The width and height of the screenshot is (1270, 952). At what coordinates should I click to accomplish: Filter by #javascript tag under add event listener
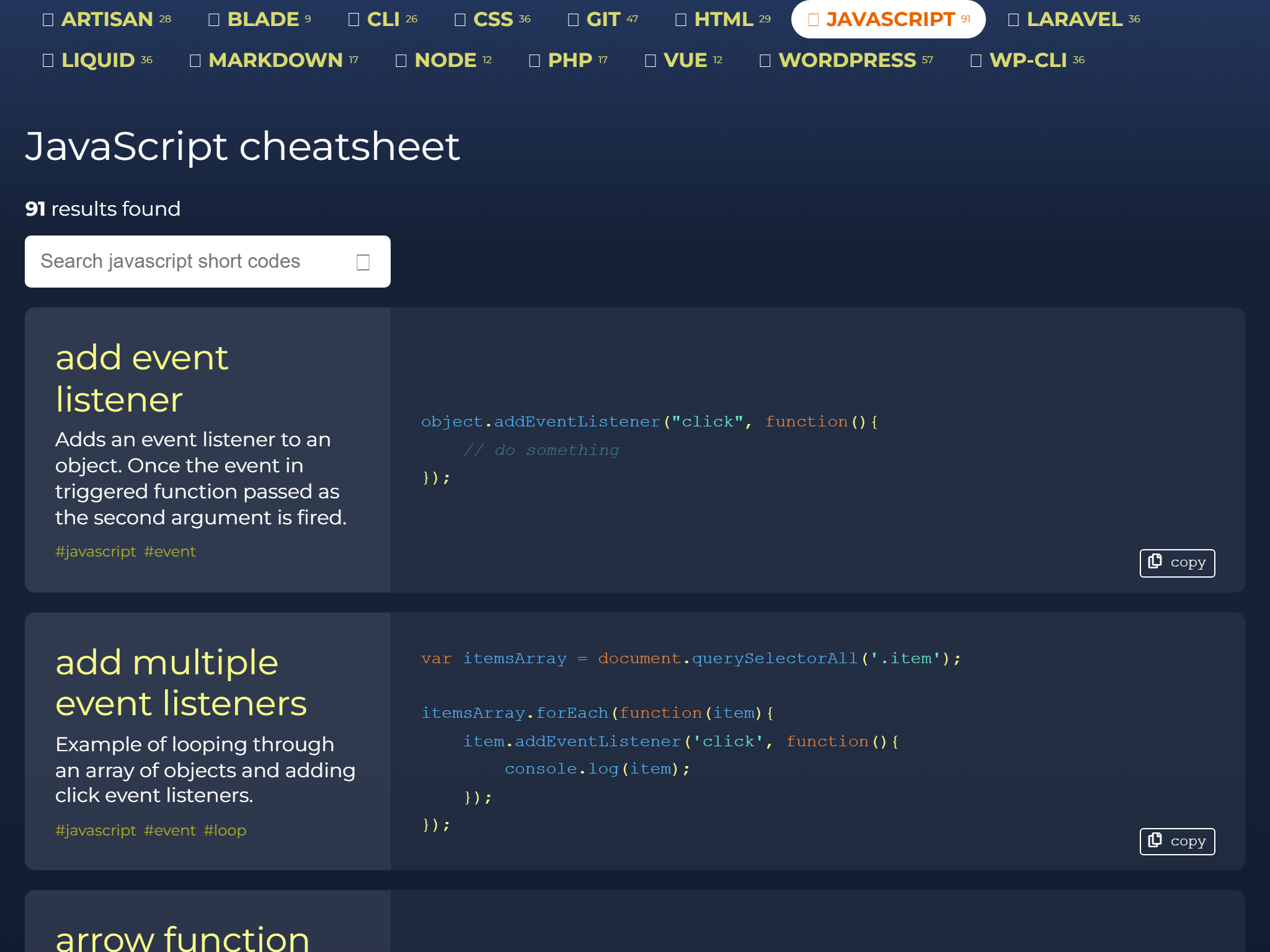pos(95,552)
